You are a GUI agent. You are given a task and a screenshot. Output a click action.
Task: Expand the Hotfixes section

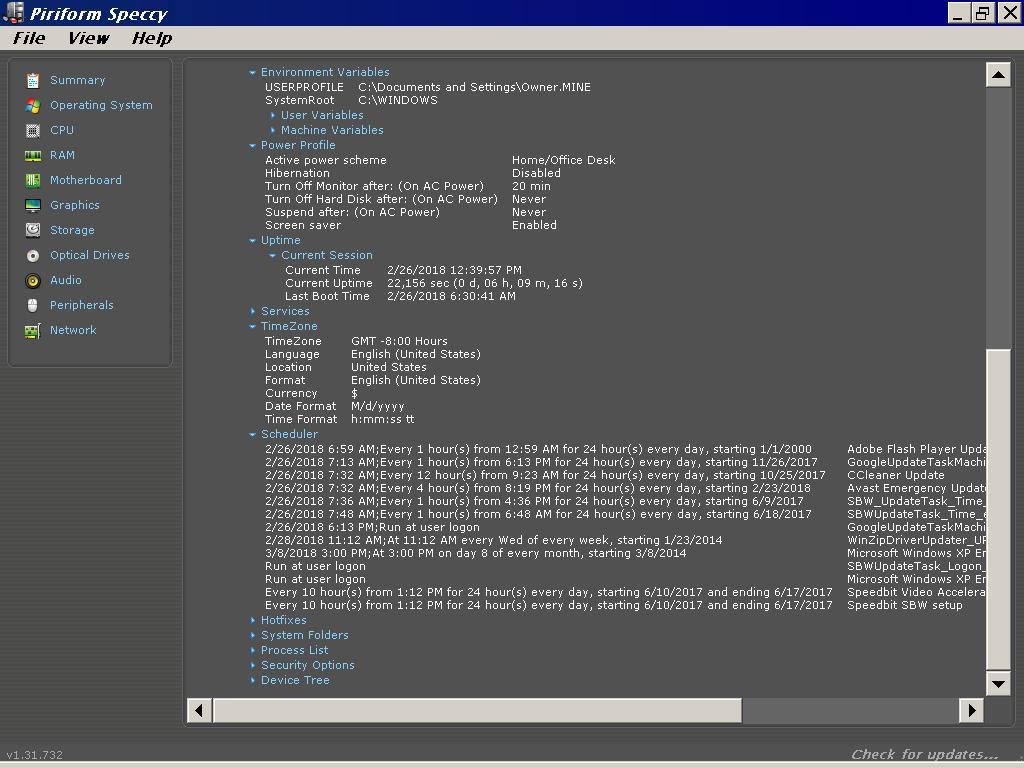pyautogui.click(x=252, y=620)
